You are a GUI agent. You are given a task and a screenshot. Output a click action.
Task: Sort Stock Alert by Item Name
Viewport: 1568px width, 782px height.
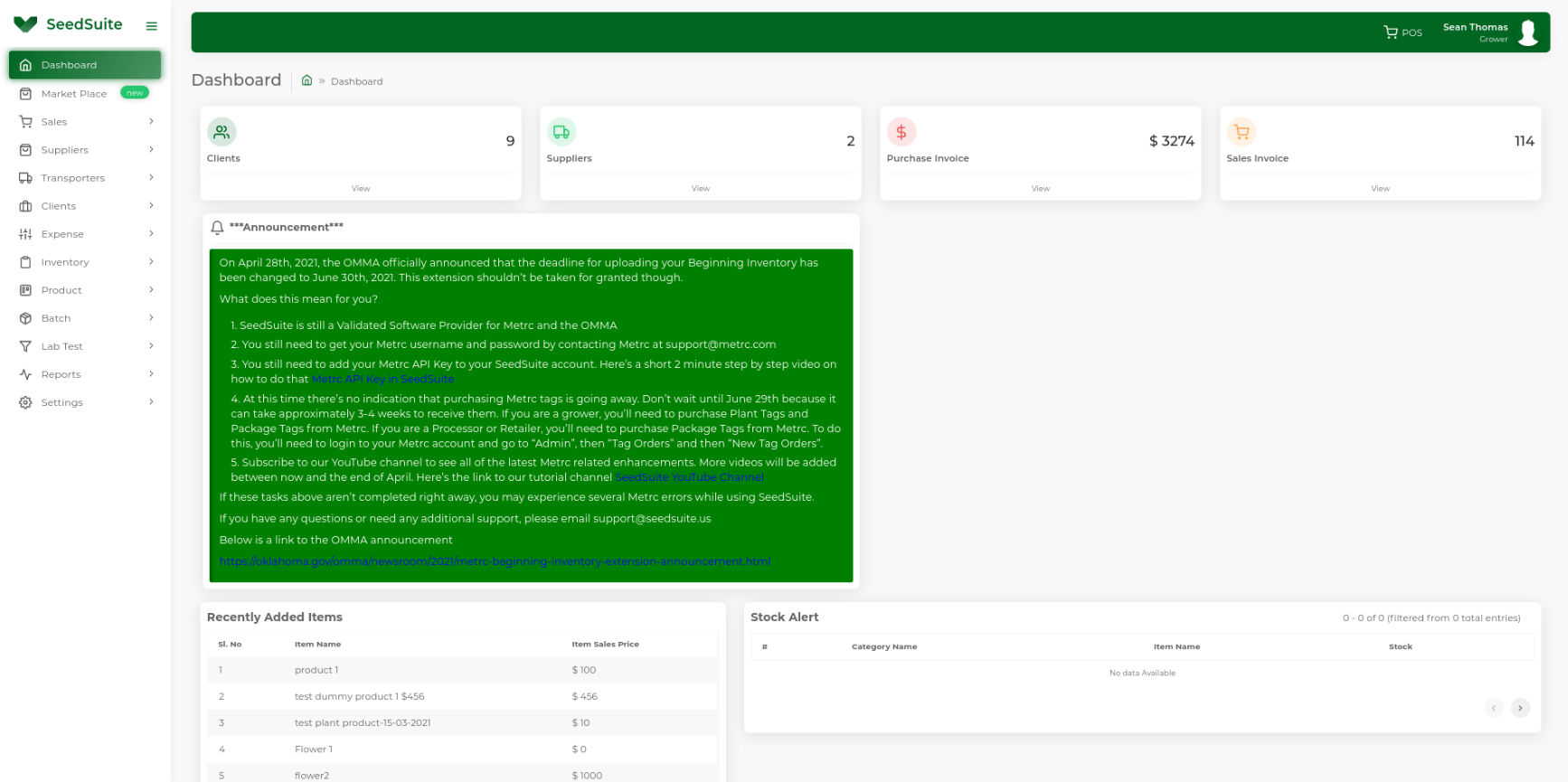pyautogui.click(x=1176, y=646)
